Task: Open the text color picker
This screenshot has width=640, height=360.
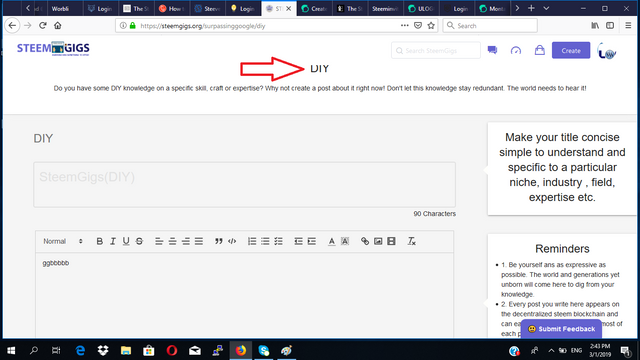Action: 332,241
